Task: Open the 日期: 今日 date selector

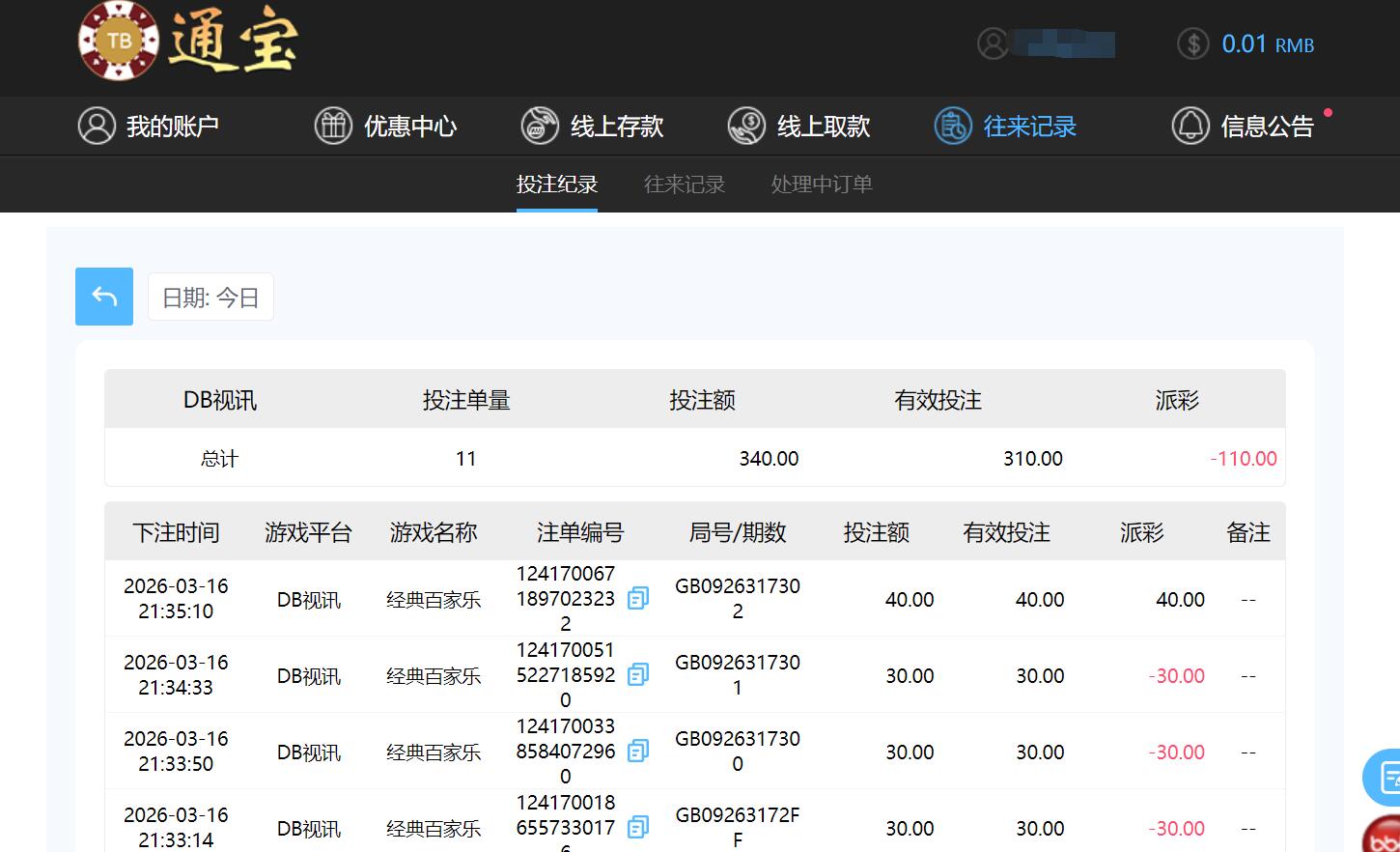Action: click(x=210, y=297)
